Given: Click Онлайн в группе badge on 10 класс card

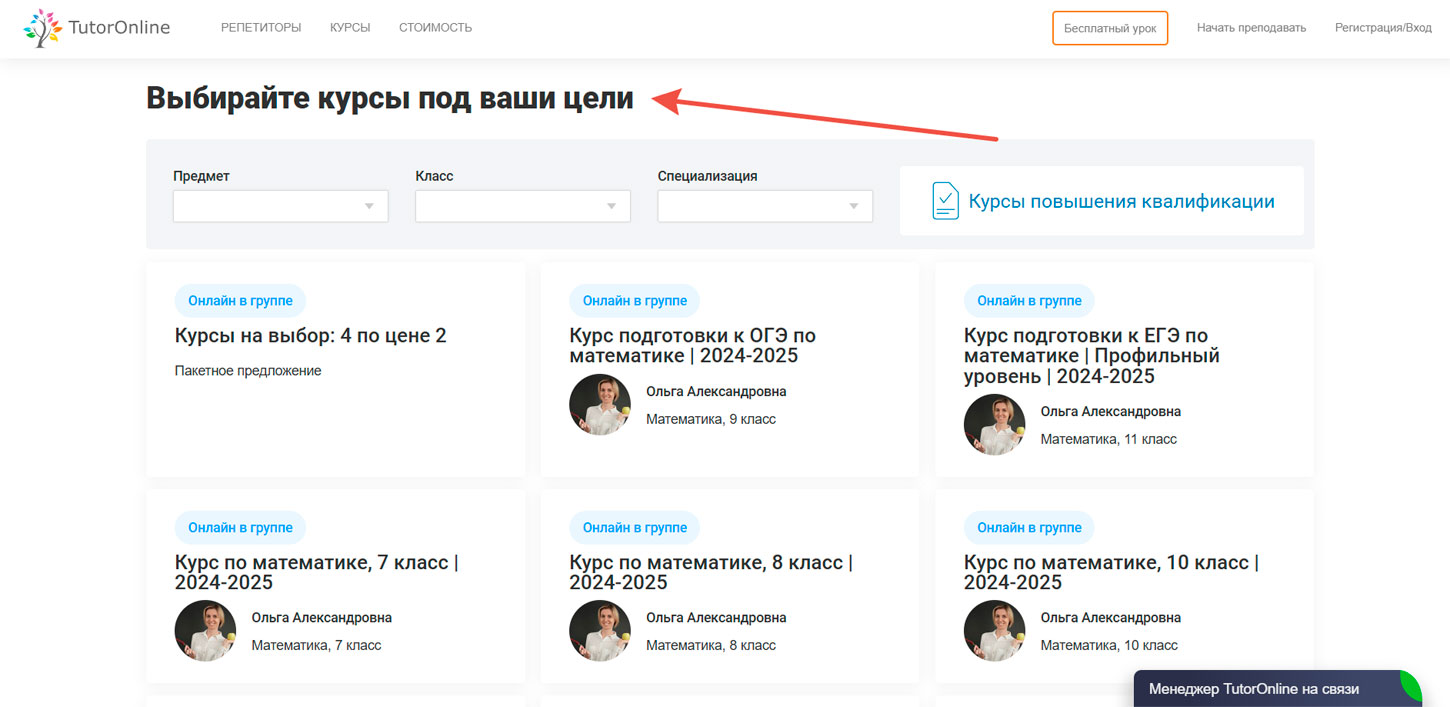Looking at the screenshot, I should (1029, 527).
